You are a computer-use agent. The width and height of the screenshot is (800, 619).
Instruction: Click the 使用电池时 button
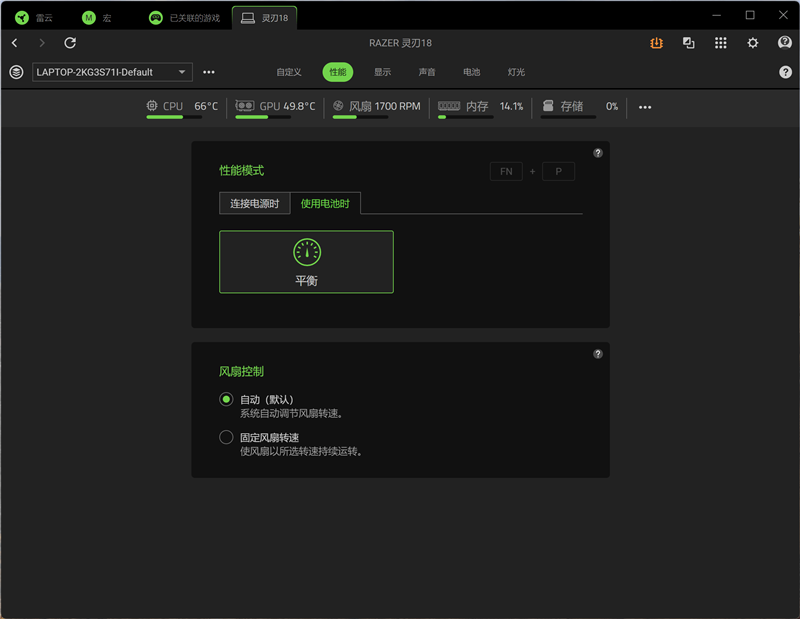[x=326, y=203]
